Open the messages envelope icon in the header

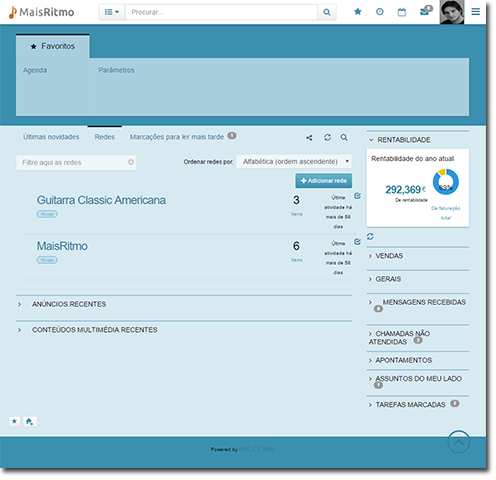coord(425,11)
